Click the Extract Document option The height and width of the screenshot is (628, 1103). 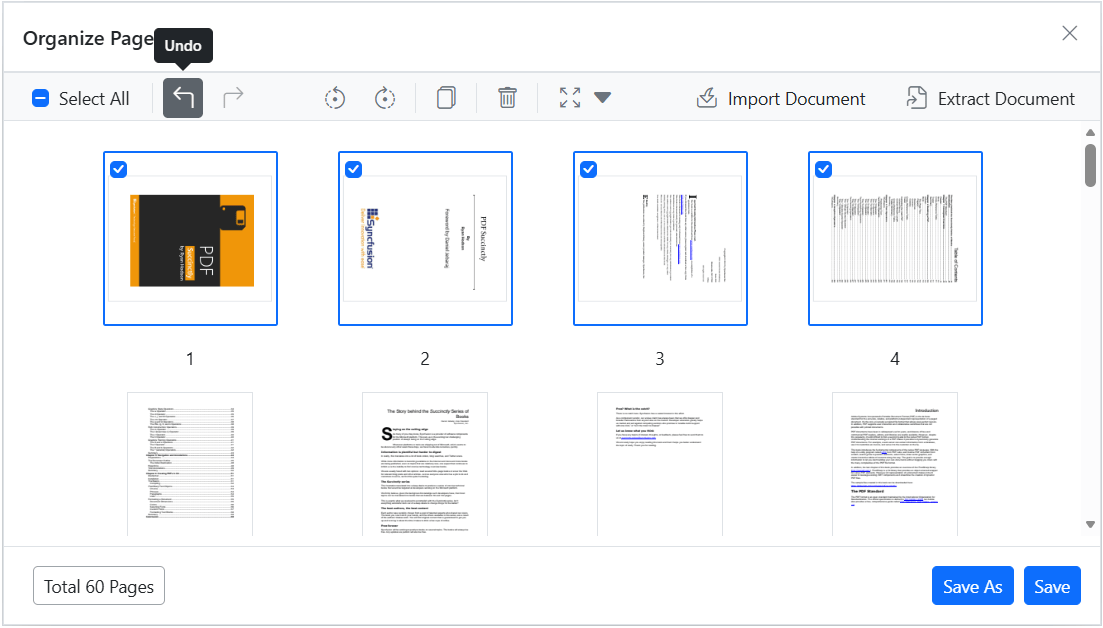990,98
